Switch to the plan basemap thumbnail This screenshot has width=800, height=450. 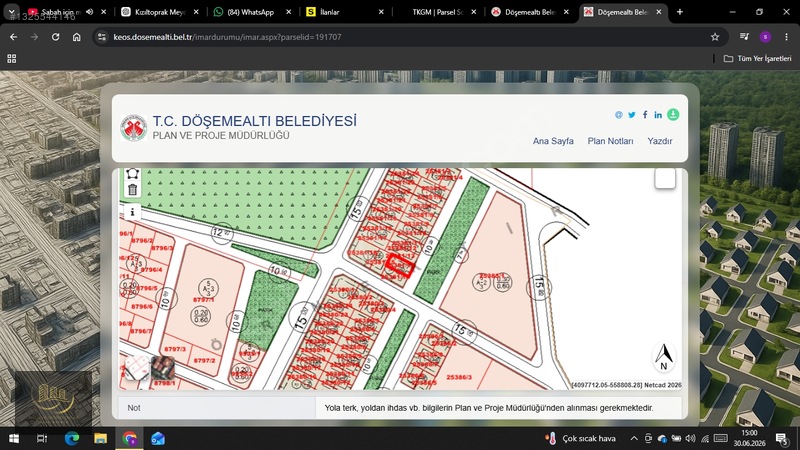click(137, 368)
